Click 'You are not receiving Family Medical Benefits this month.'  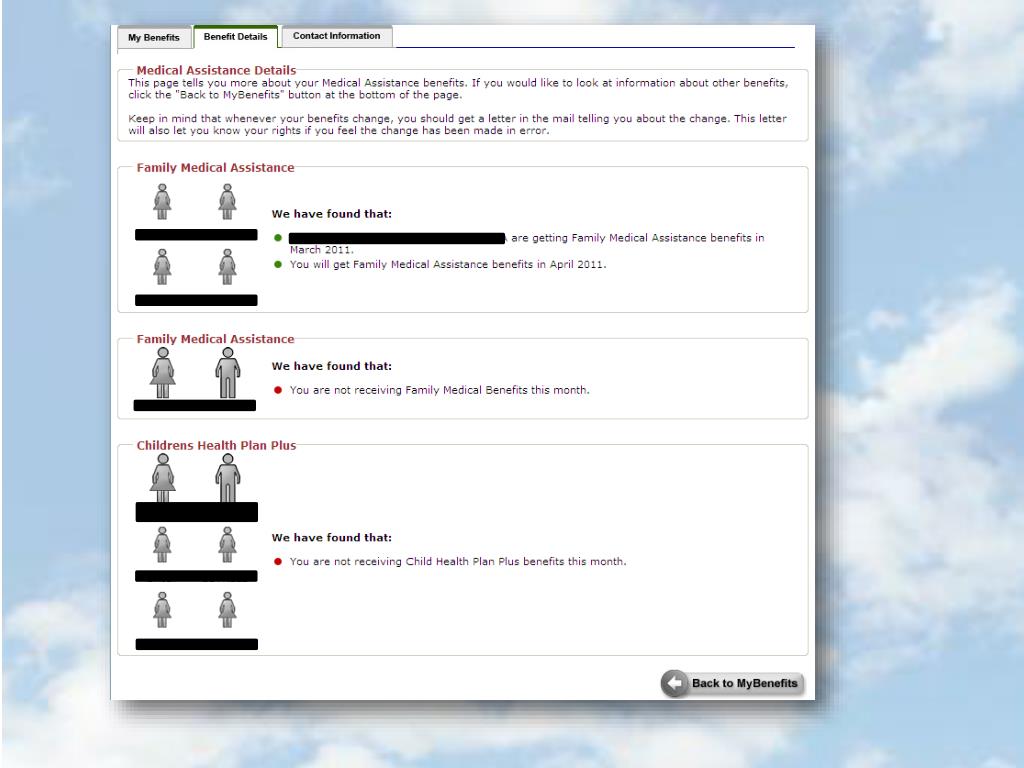point(440,390)
